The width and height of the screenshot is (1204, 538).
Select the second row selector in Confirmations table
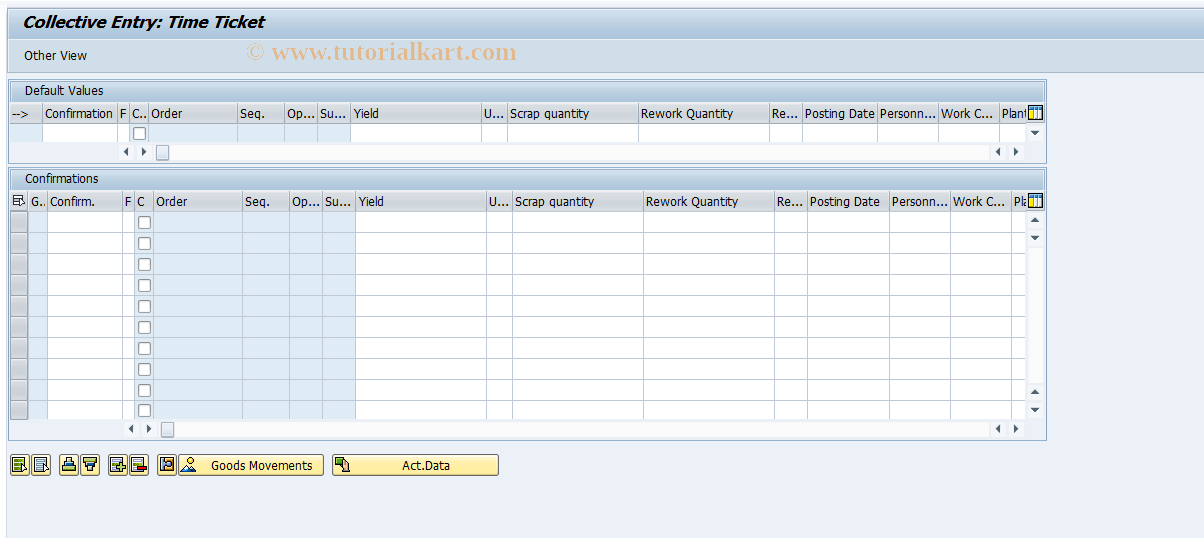(x=19, y=243)
